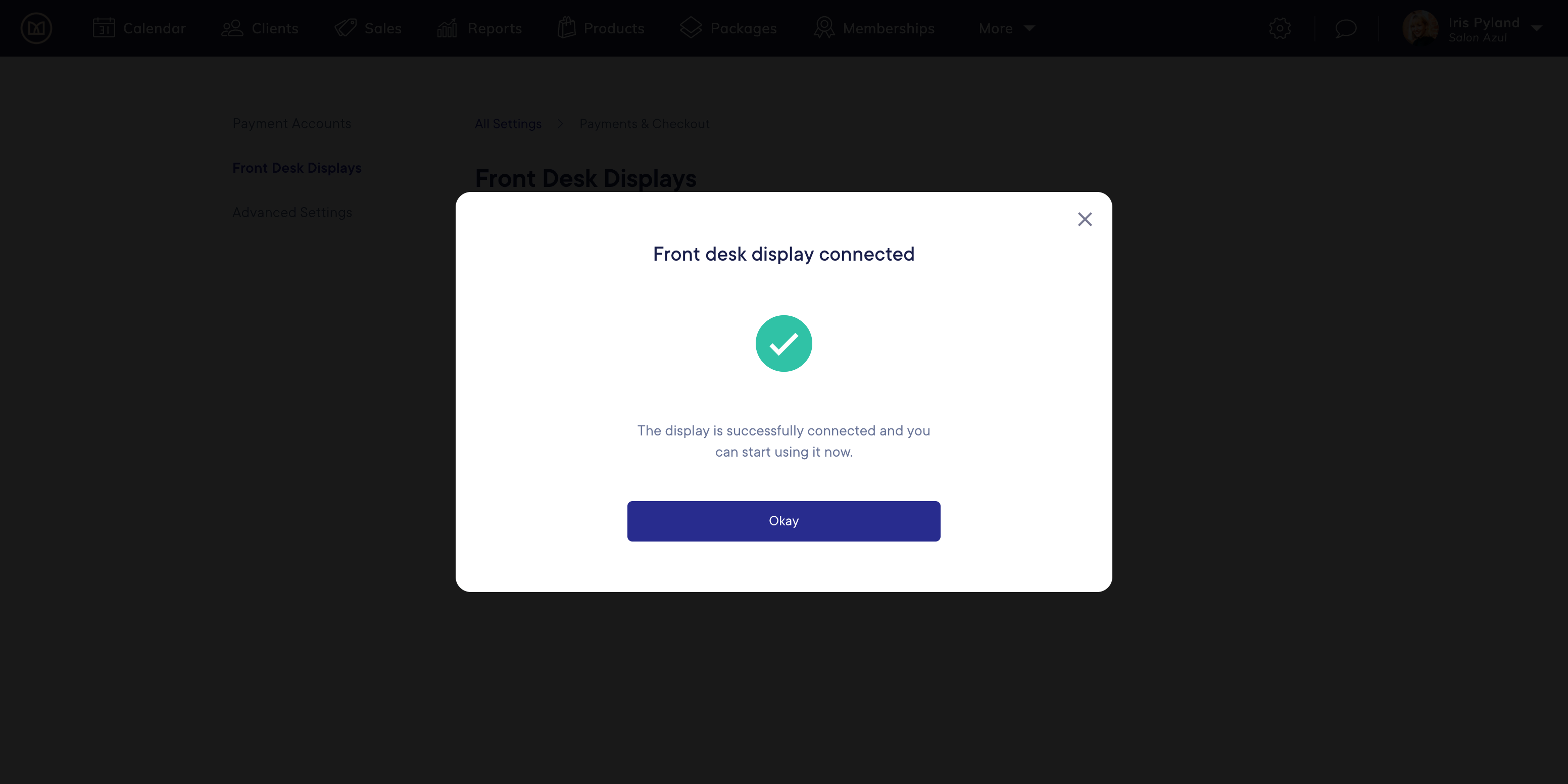
Task: Expand the breadcrumb back to All Settings
Action: tap(508, 124)
